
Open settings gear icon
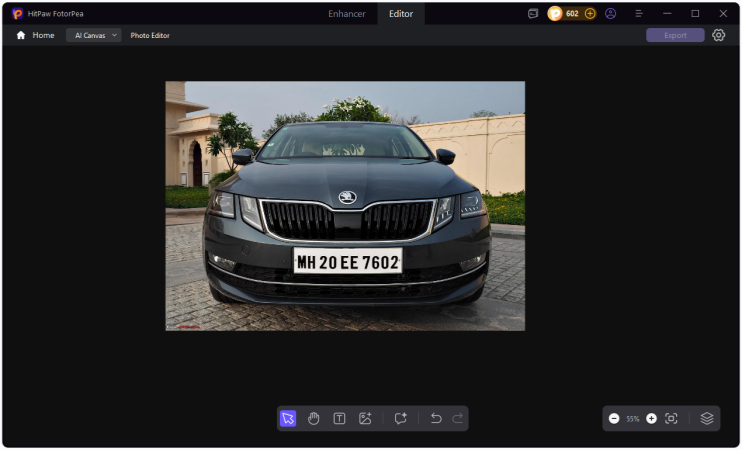pyautogui.click(x=718, y=35)
